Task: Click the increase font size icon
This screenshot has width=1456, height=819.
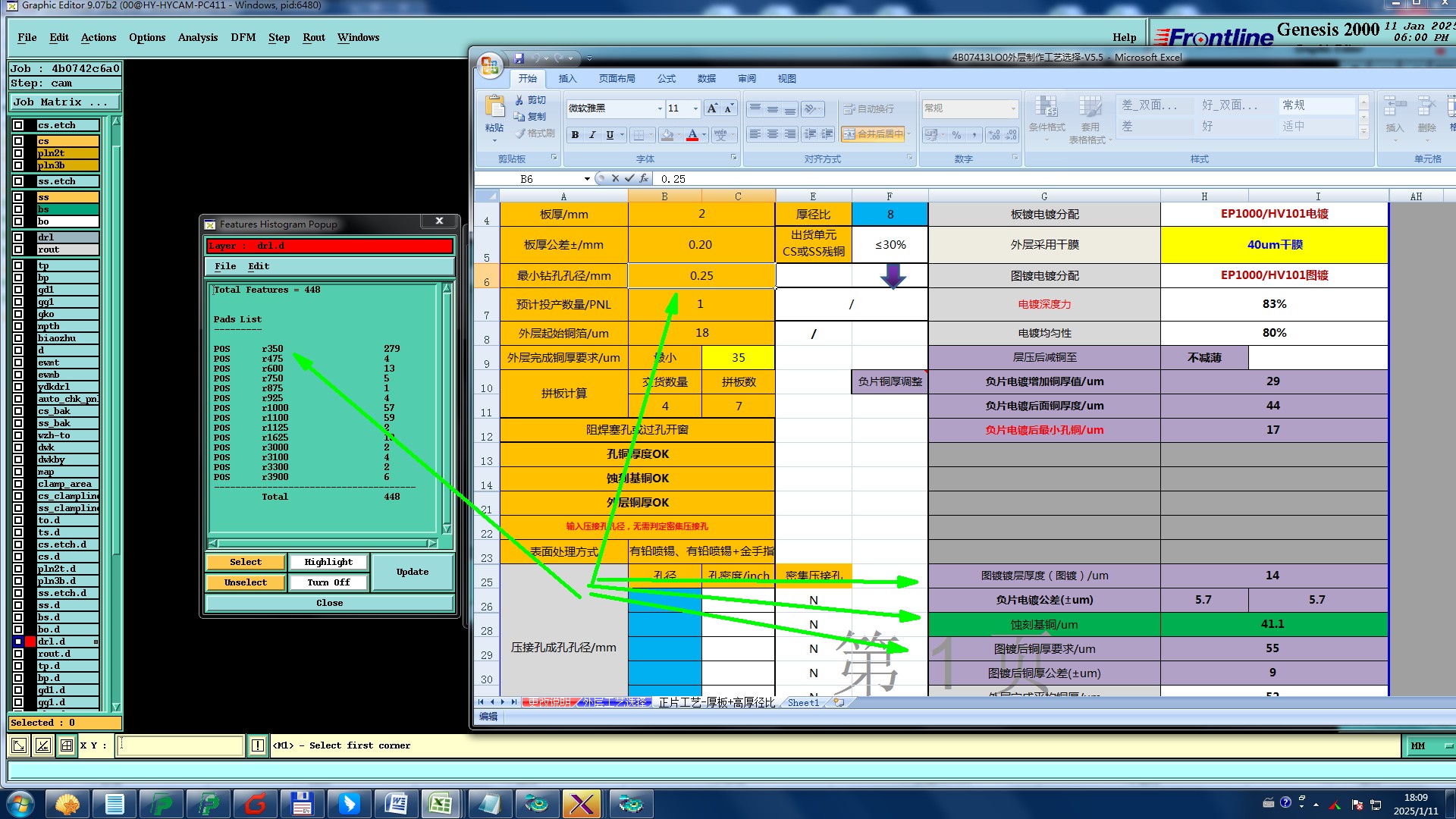Action: click(x=712, y=108)
